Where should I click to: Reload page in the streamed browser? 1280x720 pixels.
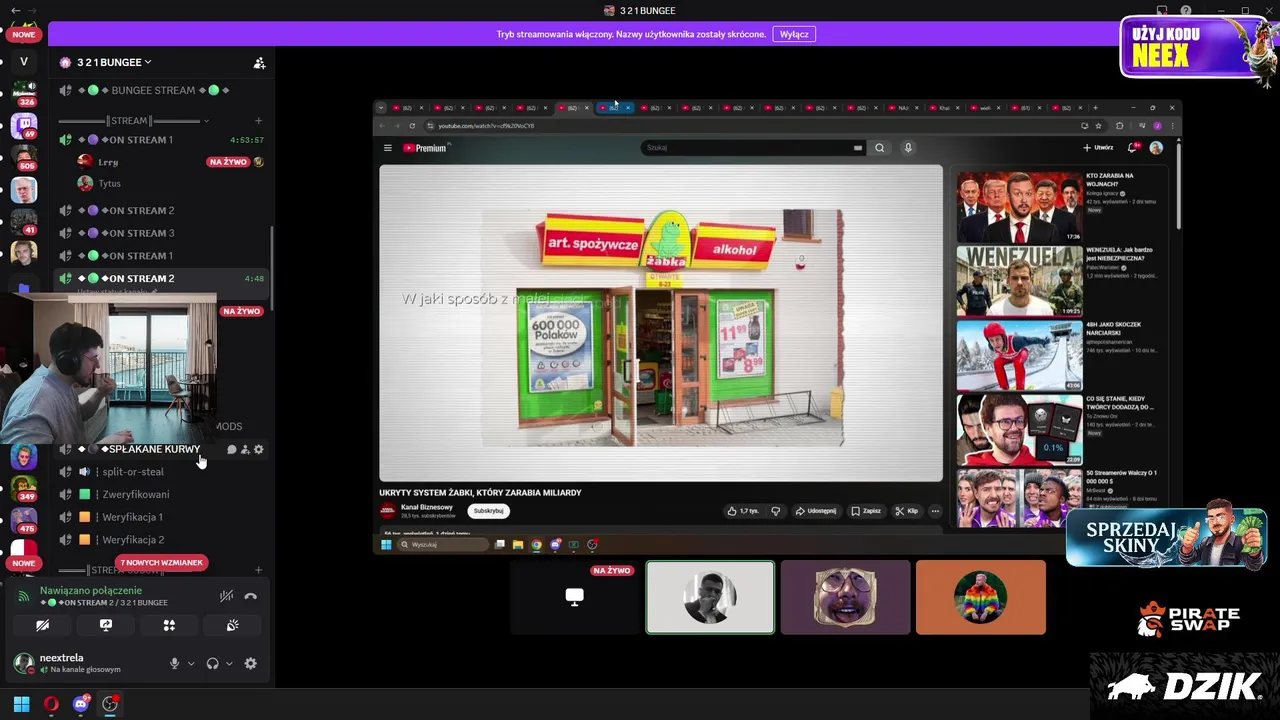[x=412, y=126]
